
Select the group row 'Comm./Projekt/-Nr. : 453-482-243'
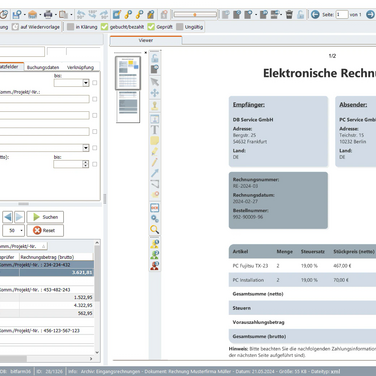pos(47,290)
